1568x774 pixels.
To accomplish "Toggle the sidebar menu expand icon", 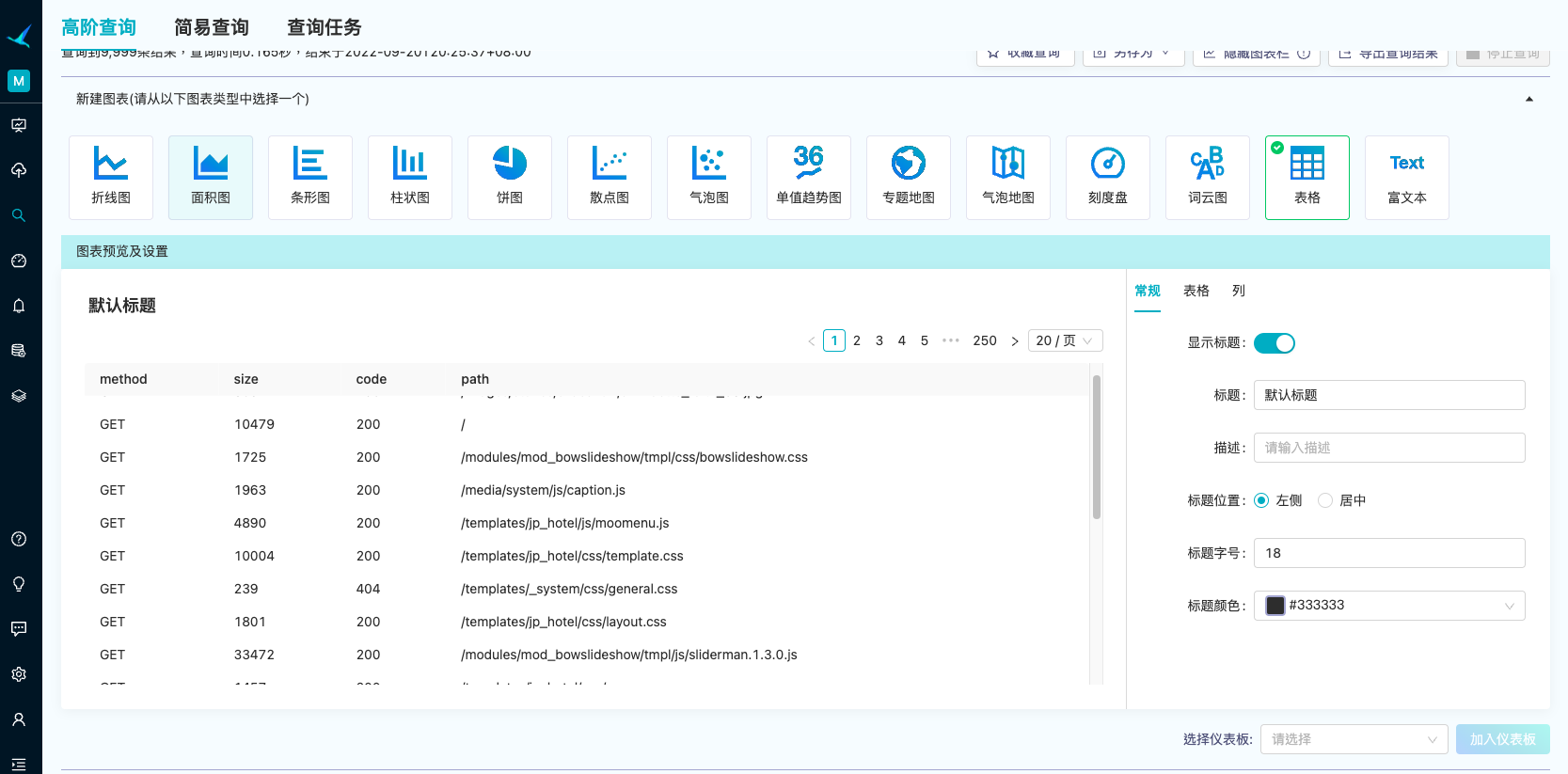I will [19, 765].
